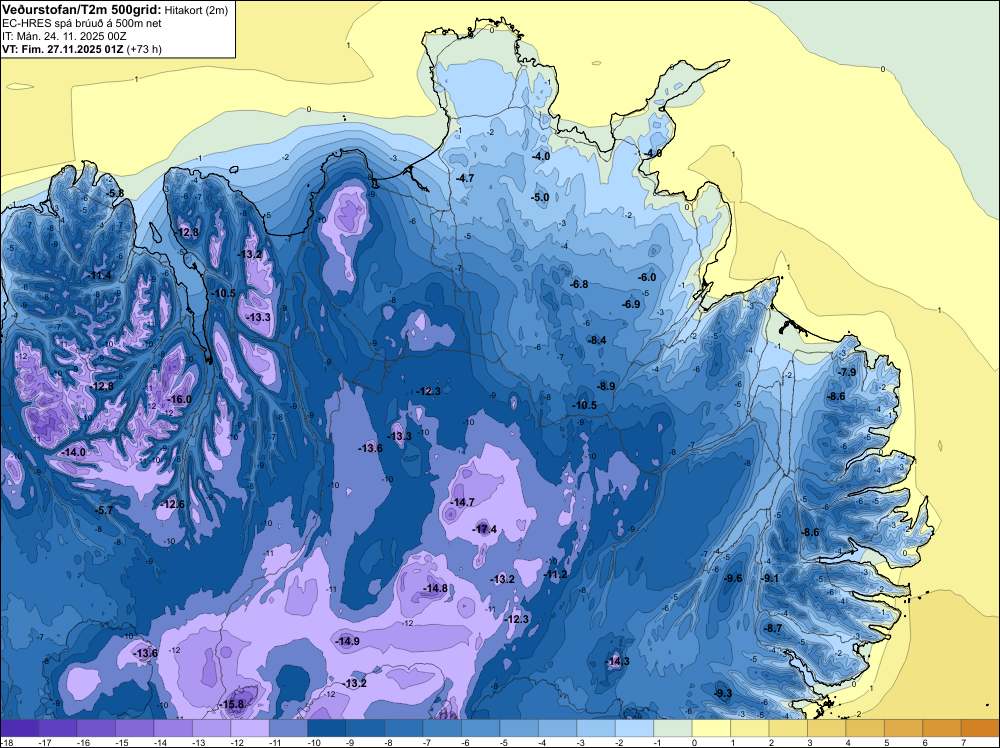Click the -6.0 temperature value
This screenshot has width=1000, height=748.
pyautogui.click(x=647, y=277)
